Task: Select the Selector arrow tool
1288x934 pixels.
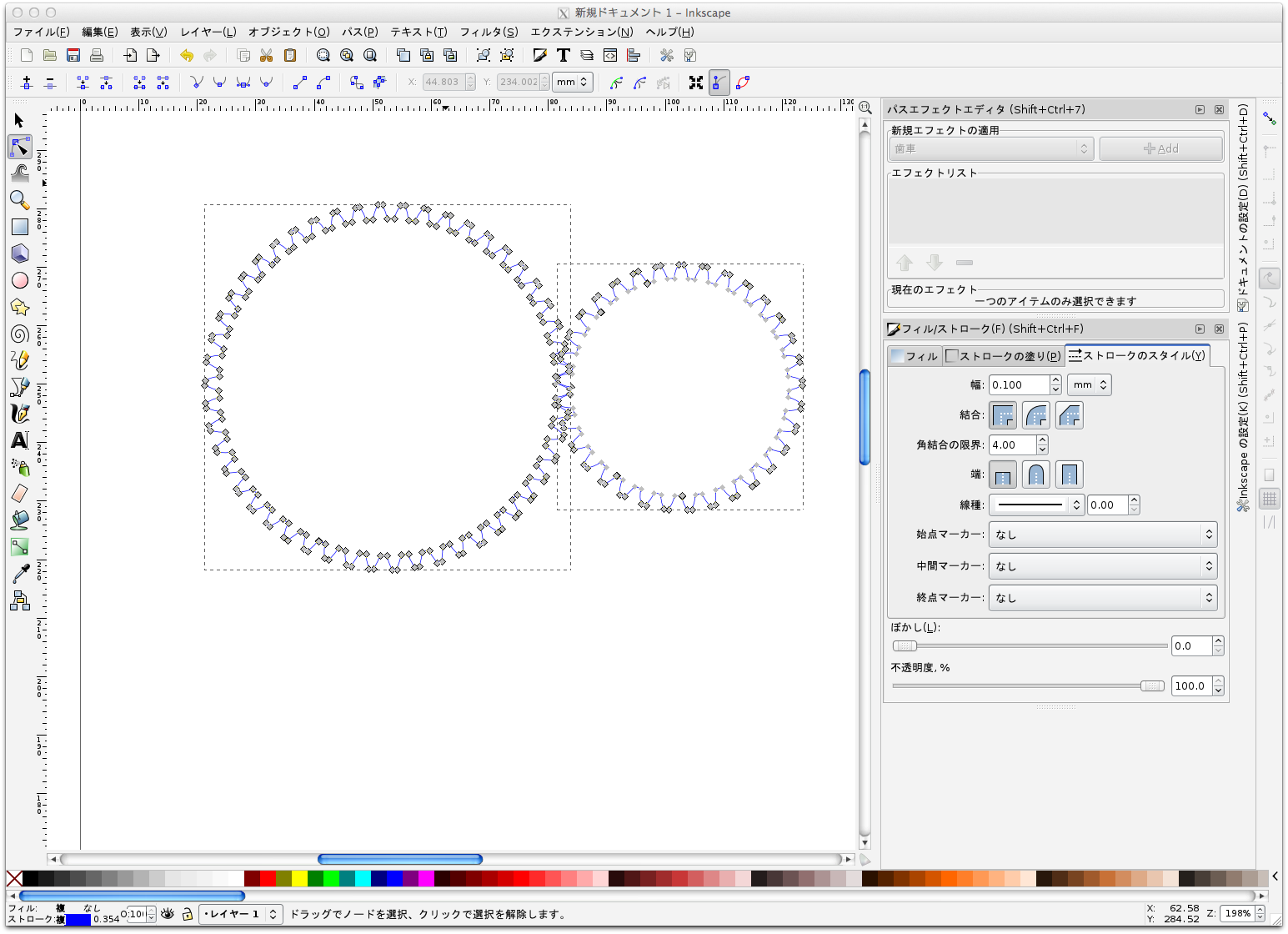Action: [20, 121]
